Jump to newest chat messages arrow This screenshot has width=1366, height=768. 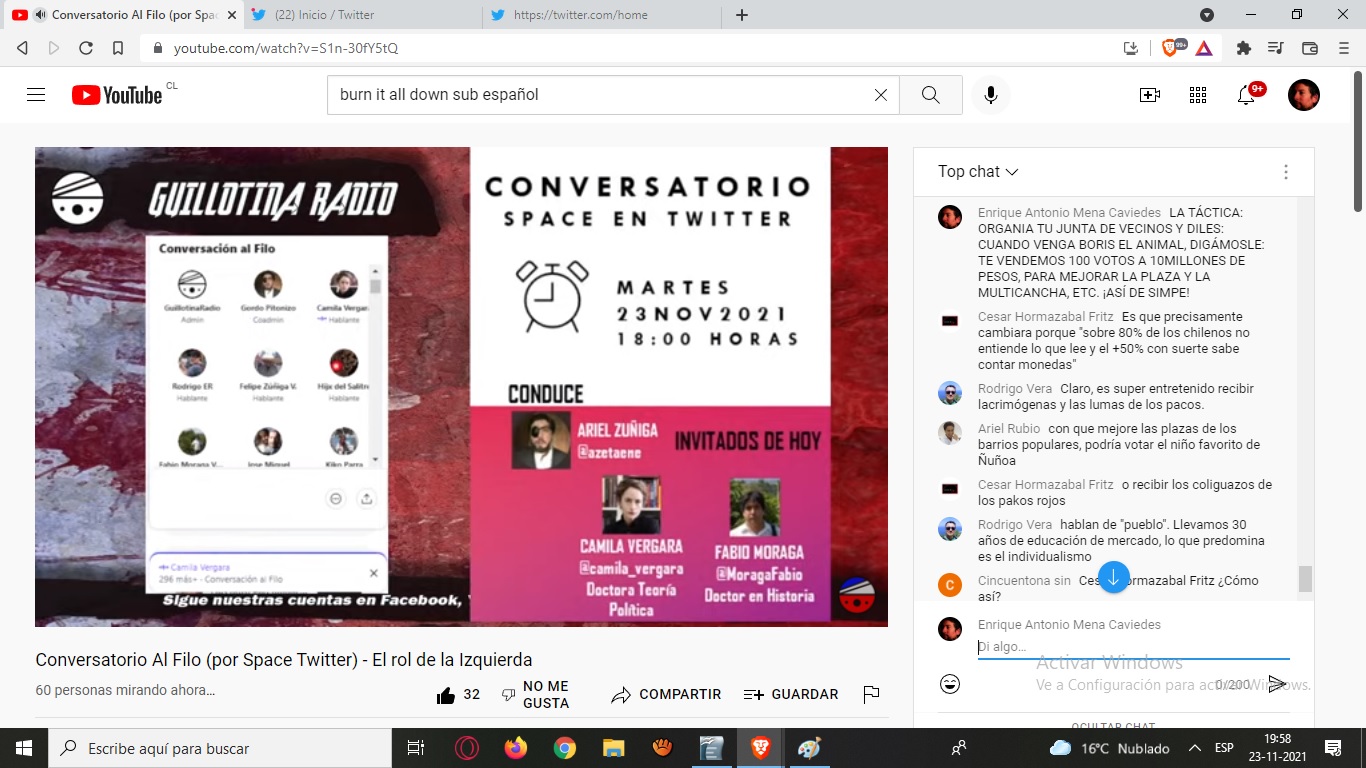(1113, 578)
